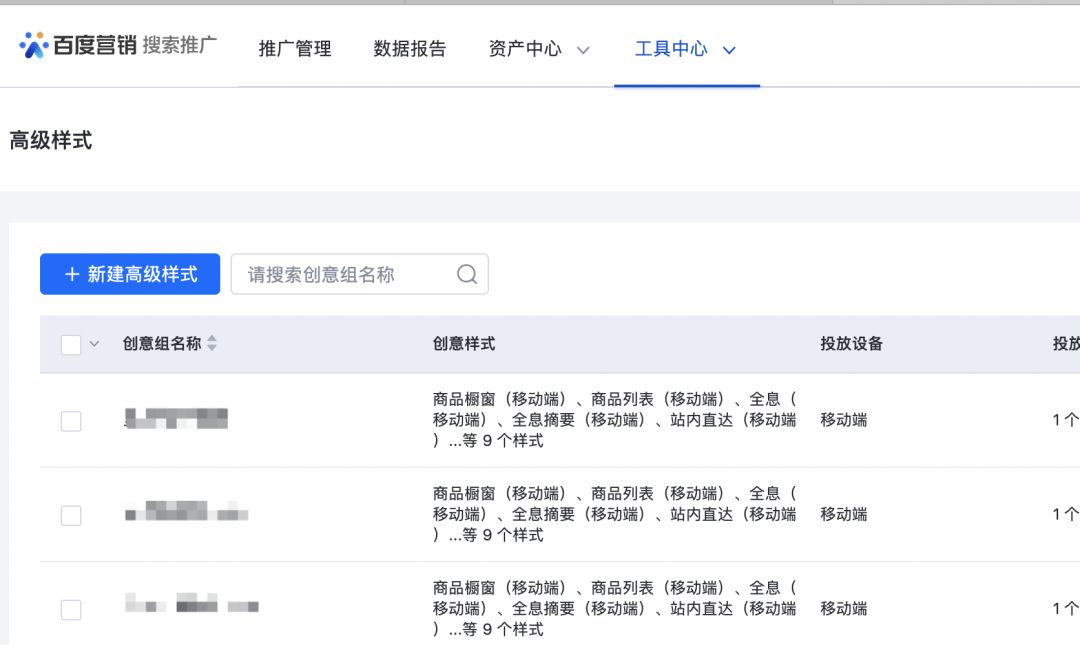1080x645 pixels.
Task: Expand the chevron next to the select-all checkbox
Action: pos(93,343)
